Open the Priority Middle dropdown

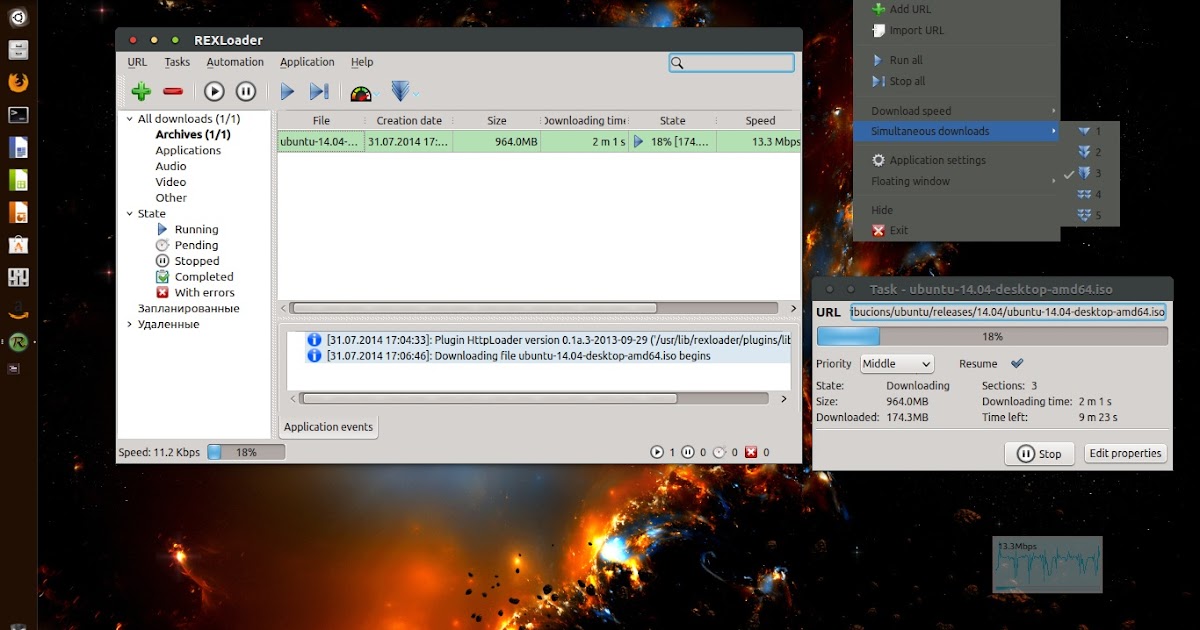[897, 364]
